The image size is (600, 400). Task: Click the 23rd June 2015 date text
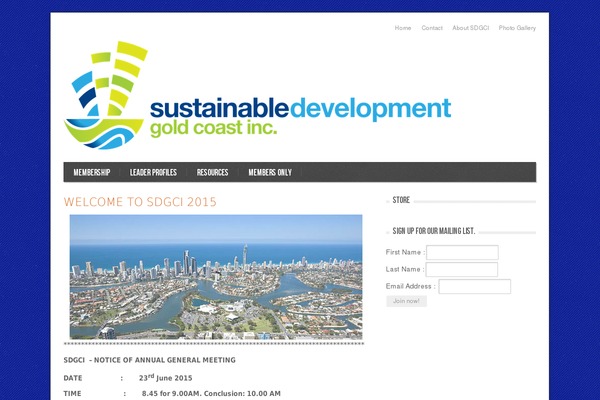click(165, 378)
